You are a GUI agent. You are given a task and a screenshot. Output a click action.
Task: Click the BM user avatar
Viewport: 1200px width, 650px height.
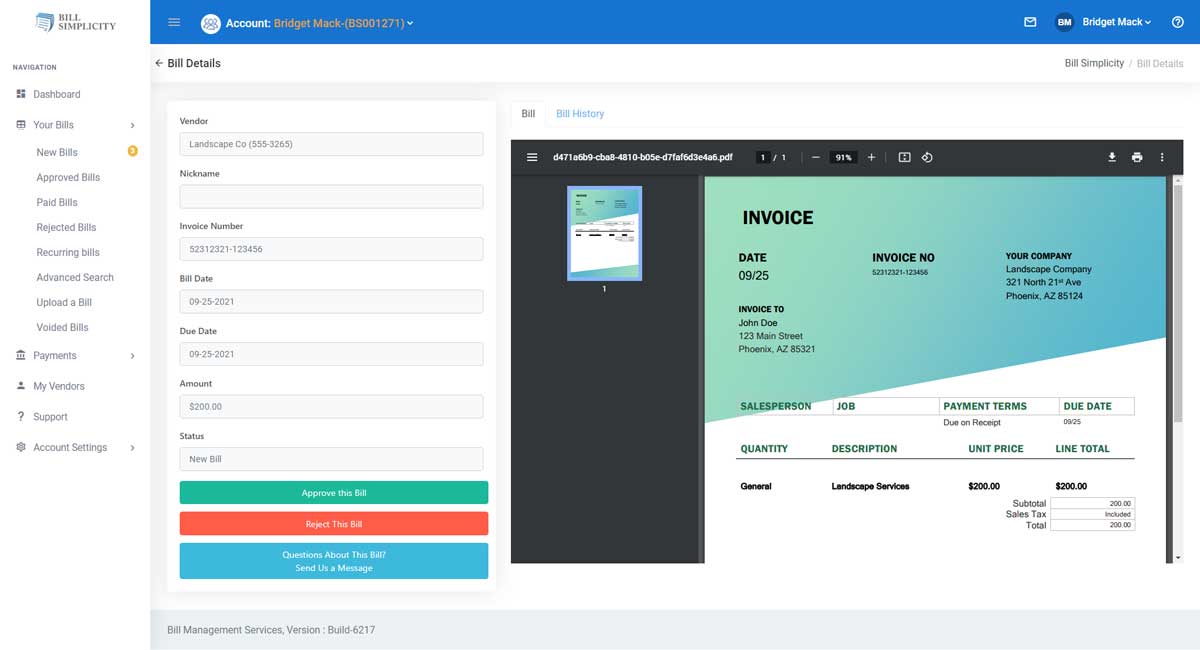1065,22
